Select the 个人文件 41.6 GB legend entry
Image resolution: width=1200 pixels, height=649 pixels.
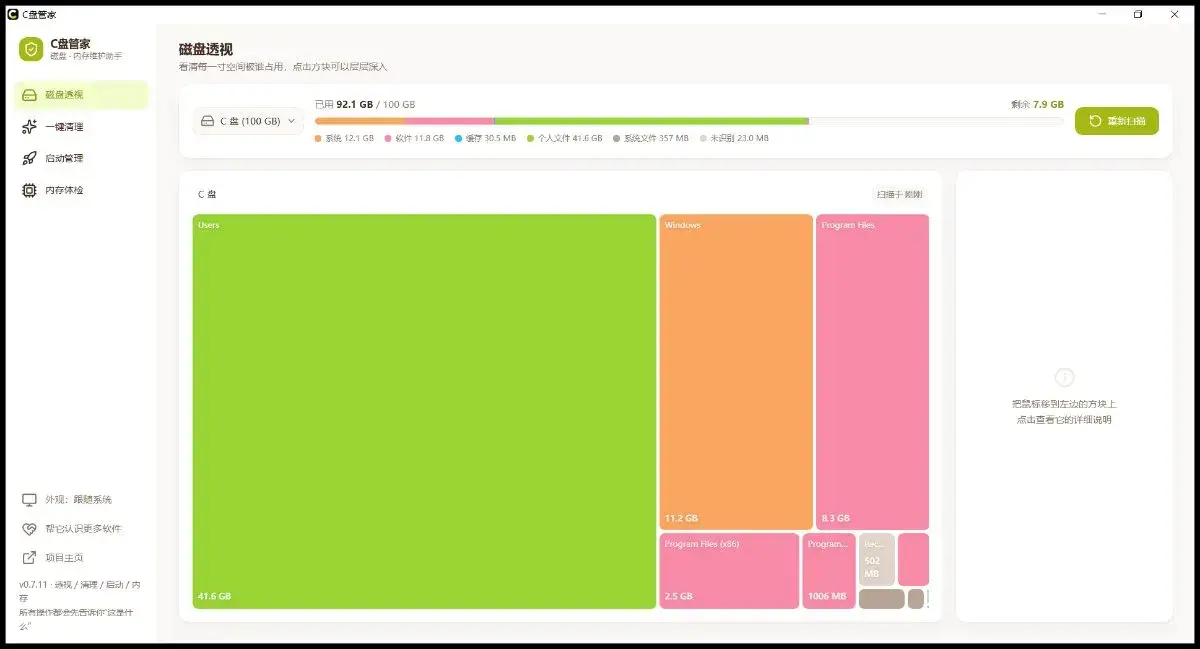point(565,138)
